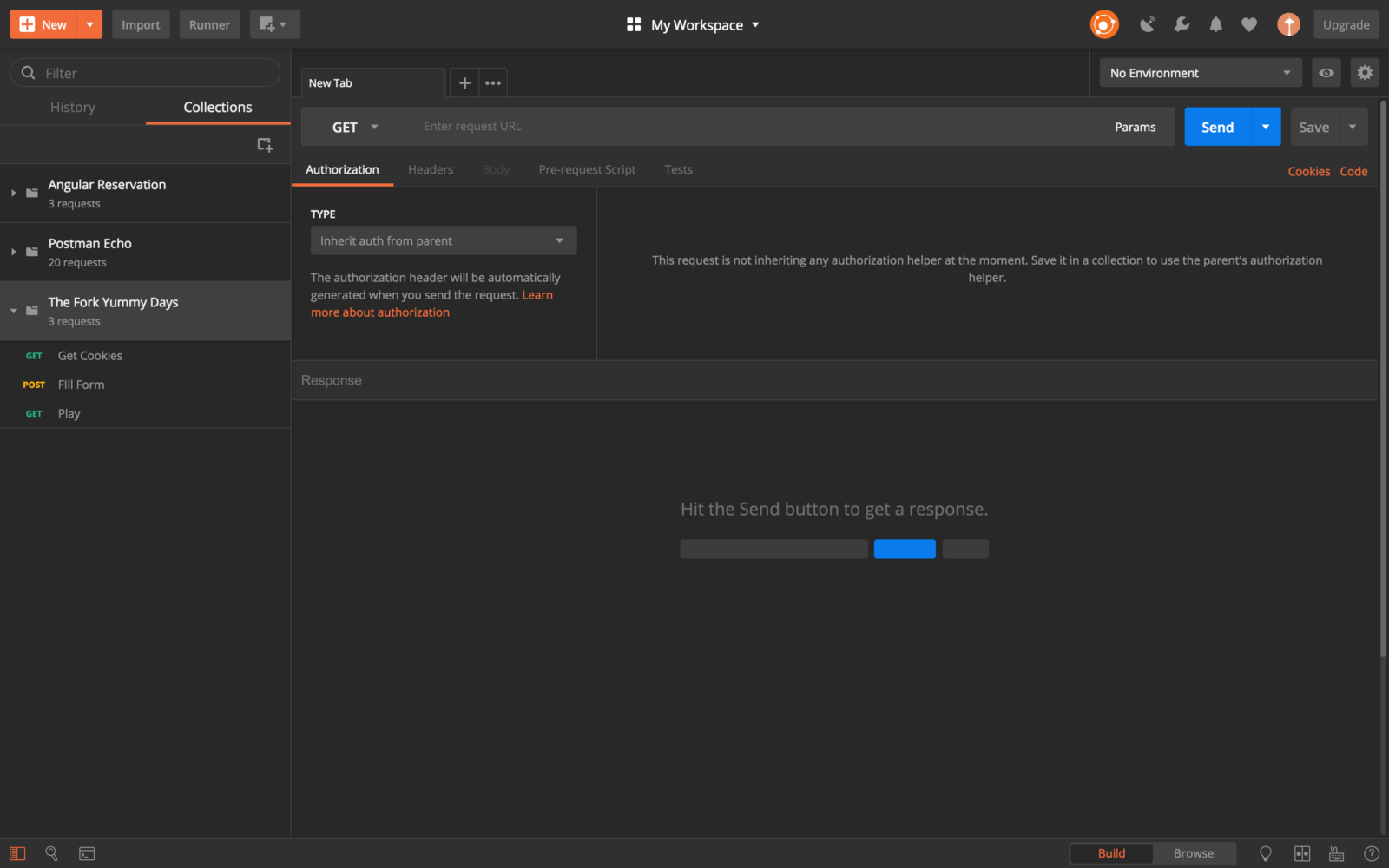Toggle the sidebar icon in the status bar

[17, 853]
